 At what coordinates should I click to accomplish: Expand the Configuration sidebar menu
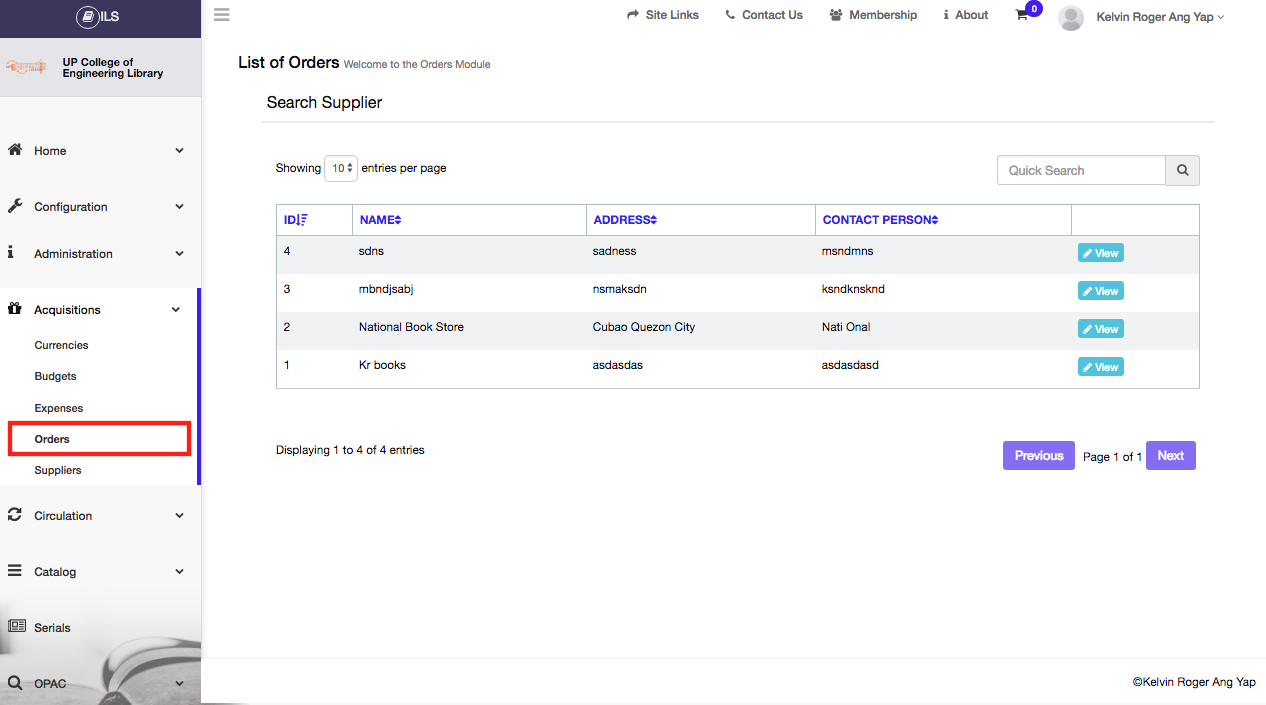96,207
